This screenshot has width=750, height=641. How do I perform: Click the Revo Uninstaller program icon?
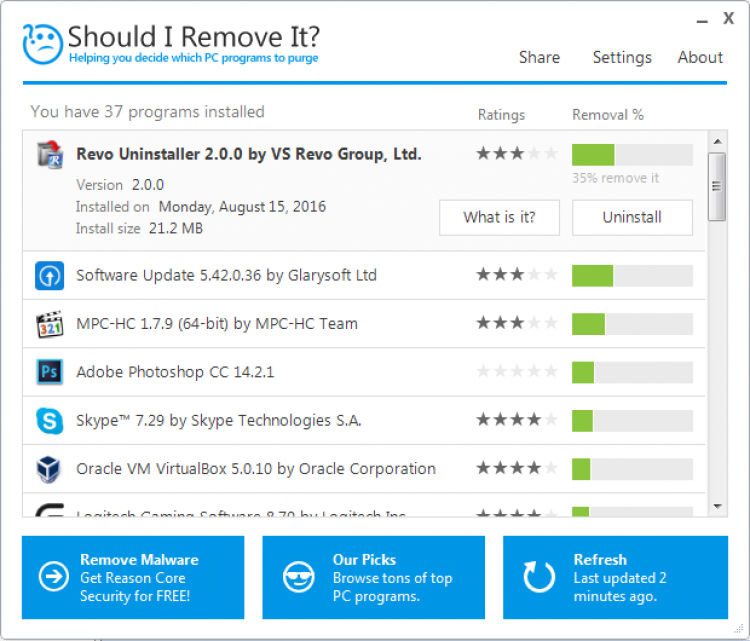[50, 154]
